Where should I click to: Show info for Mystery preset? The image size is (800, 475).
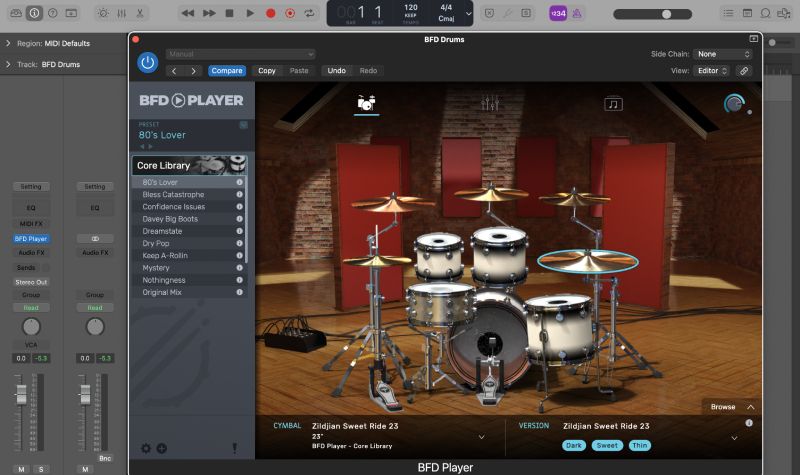(x=239, y=268)
